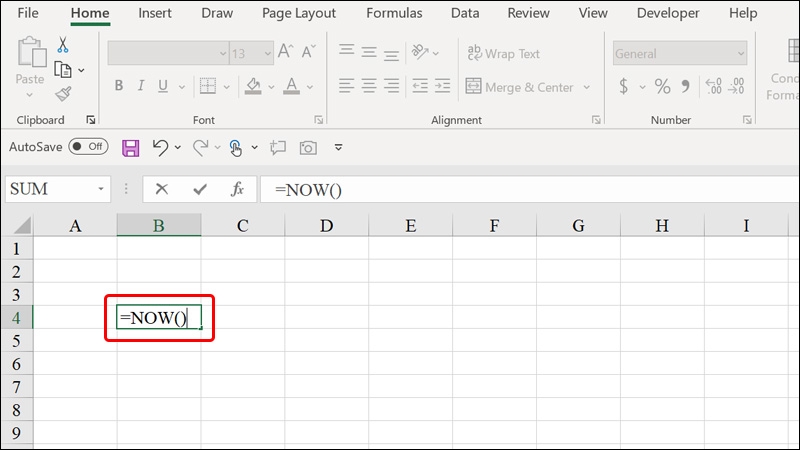Apply middle align to cell
This screenshot has width=800, height=450.
point(369,52)
